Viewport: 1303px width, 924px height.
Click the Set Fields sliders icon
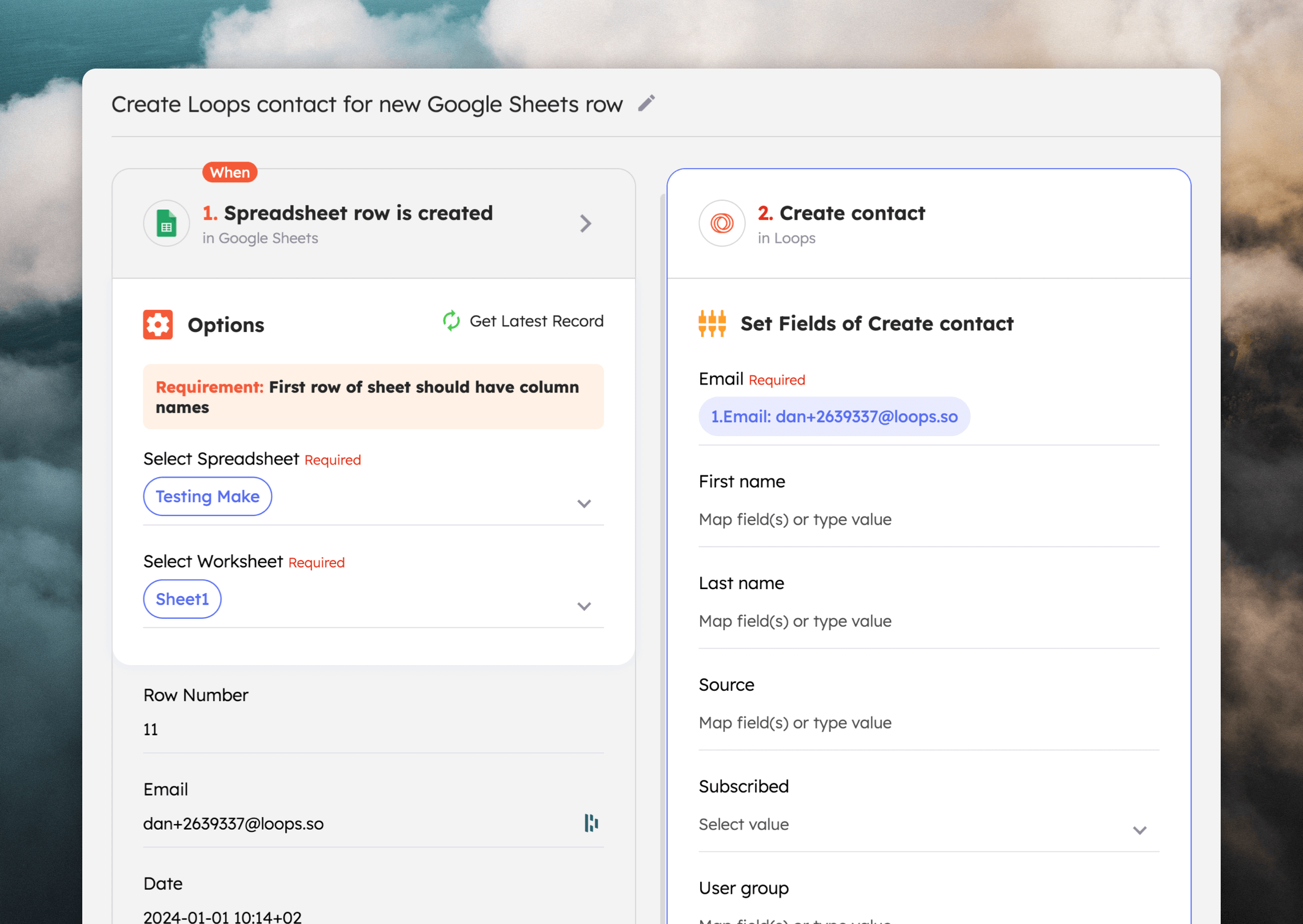[712, 323]
